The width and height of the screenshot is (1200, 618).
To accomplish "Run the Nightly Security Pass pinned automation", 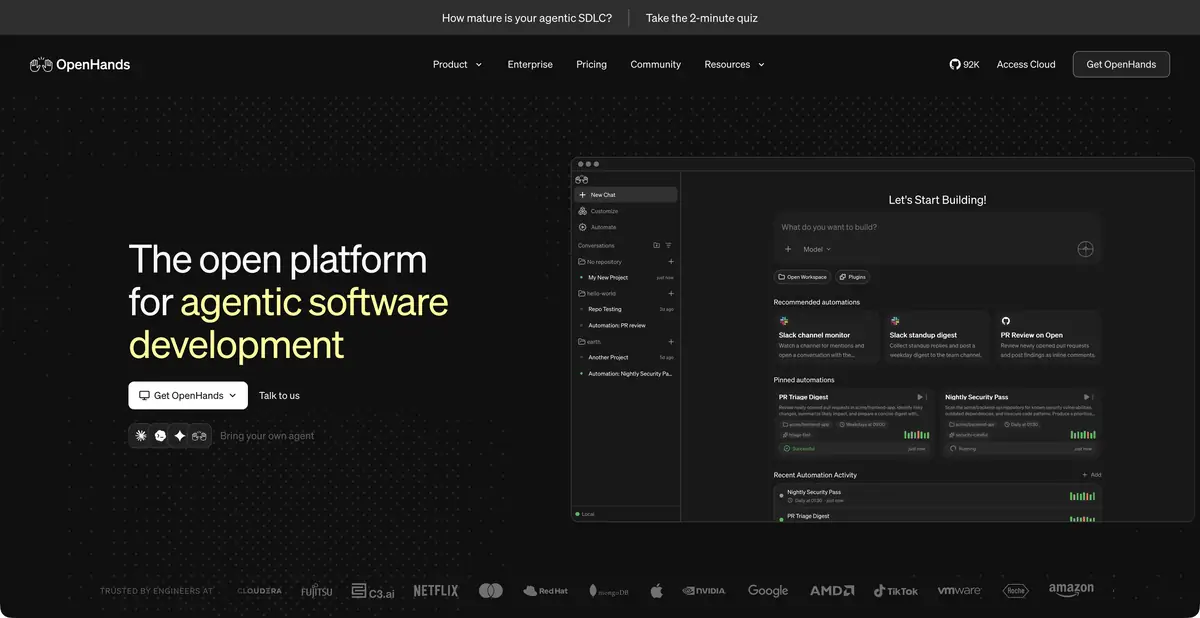I will (1086, 397).
